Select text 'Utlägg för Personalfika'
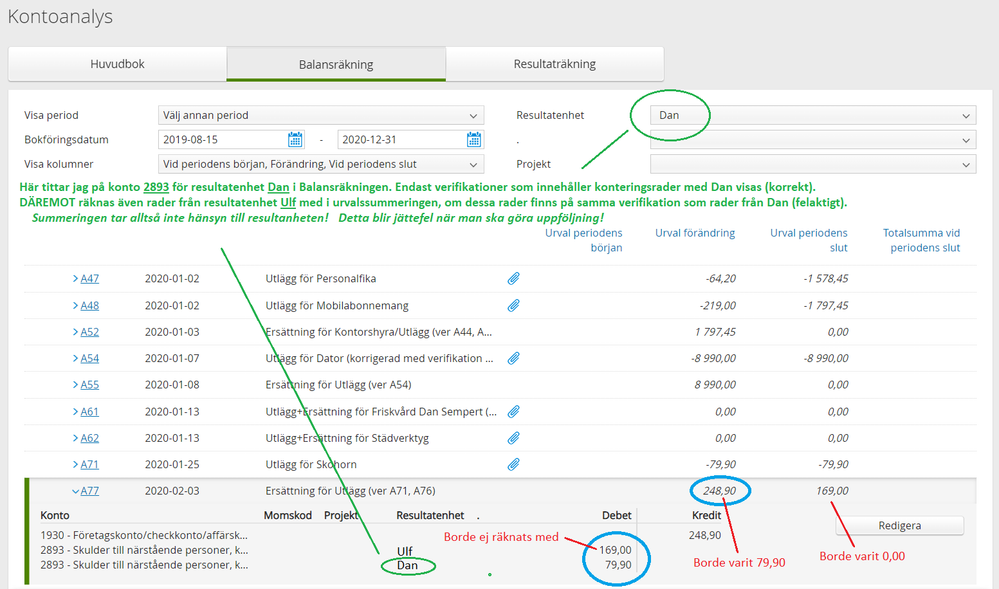The width and height of the screenshot is (999, 589). click(320, 279)
